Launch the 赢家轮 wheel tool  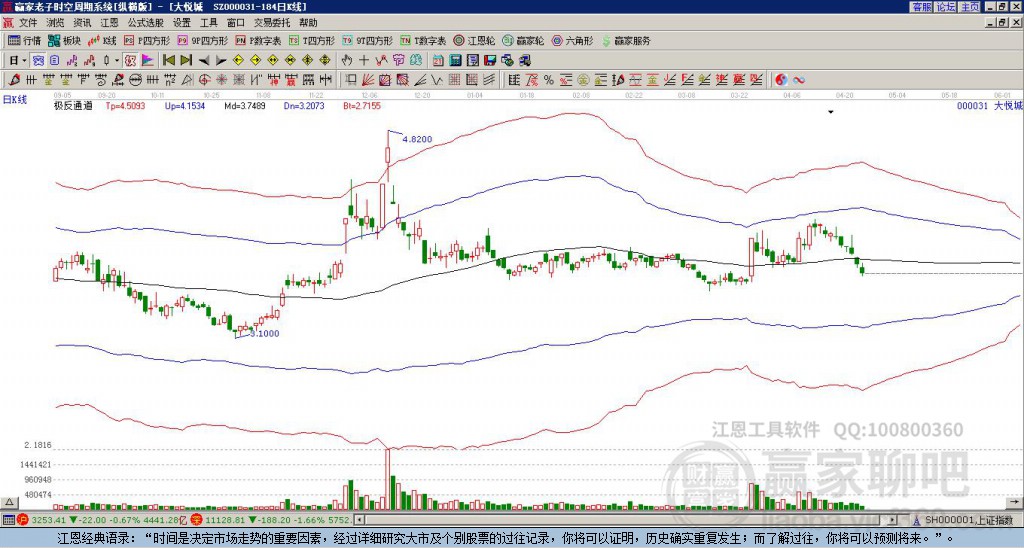coord(523,40)
